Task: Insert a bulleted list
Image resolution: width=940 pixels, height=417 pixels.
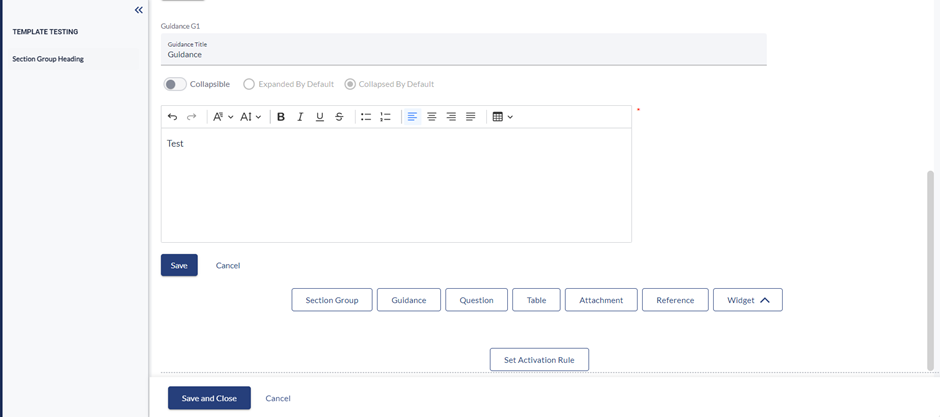Action: [366, 117]
